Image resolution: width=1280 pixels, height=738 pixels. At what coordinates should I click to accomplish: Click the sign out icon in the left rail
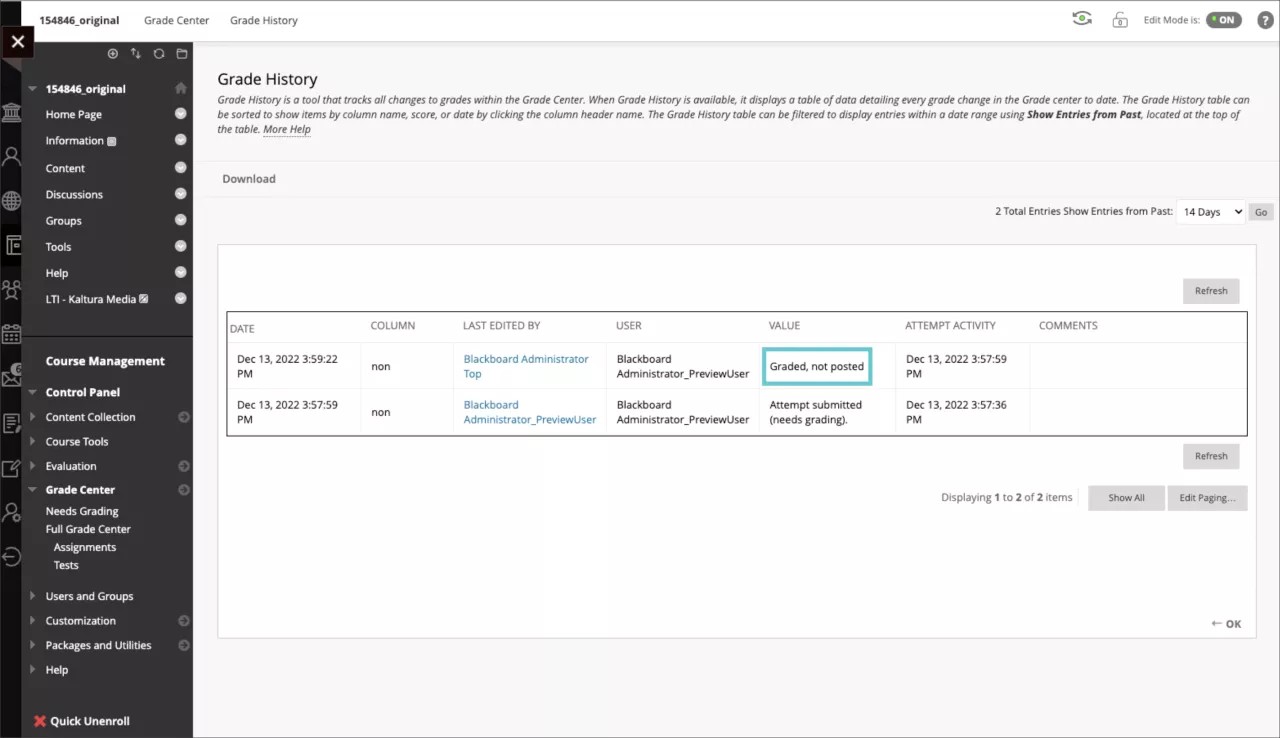coord(11,557)
